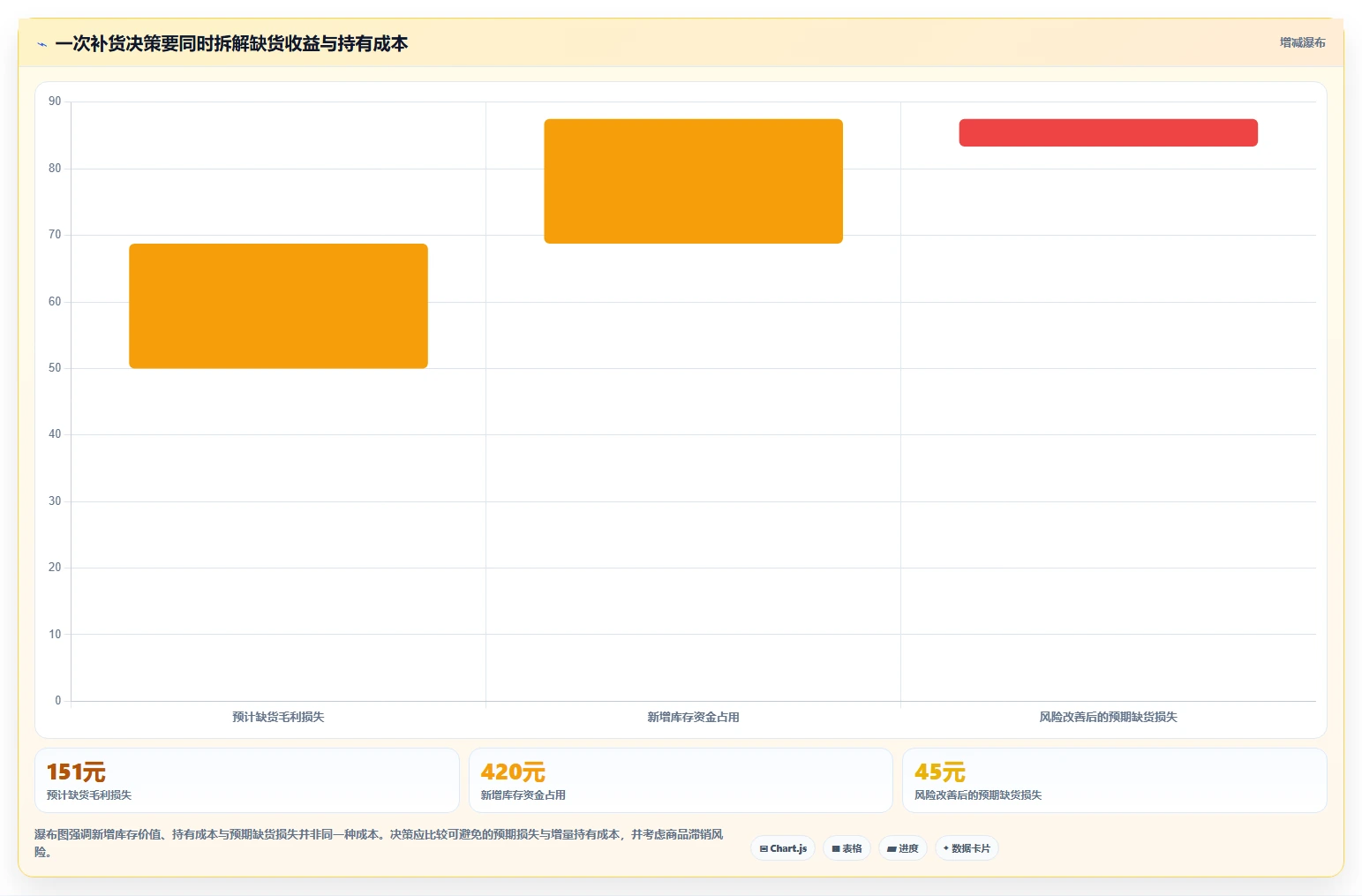Click the lightning icon beside the title

pos(41,44)
